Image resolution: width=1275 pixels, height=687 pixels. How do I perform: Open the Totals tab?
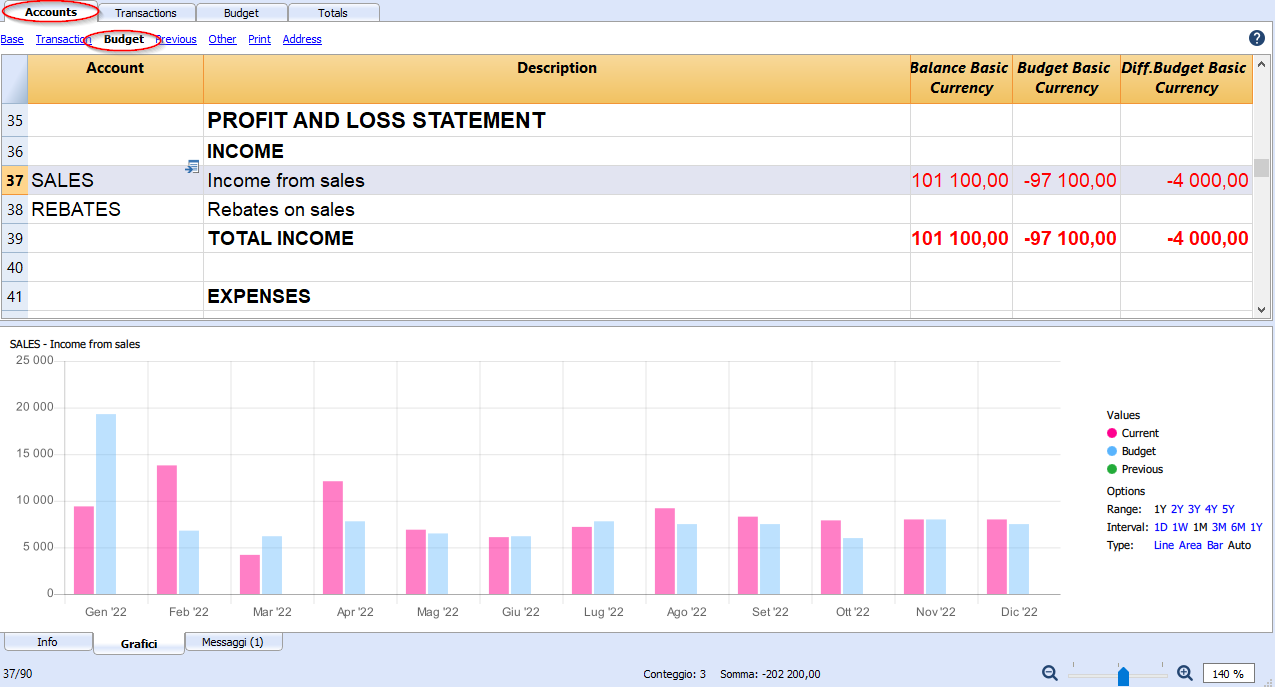click(333, 13)
